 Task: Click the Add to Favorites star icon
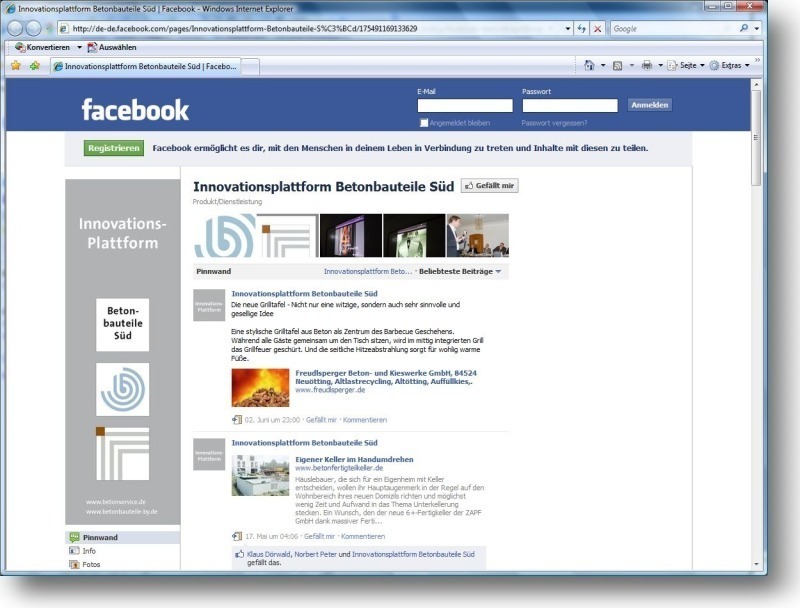[35, 65]
